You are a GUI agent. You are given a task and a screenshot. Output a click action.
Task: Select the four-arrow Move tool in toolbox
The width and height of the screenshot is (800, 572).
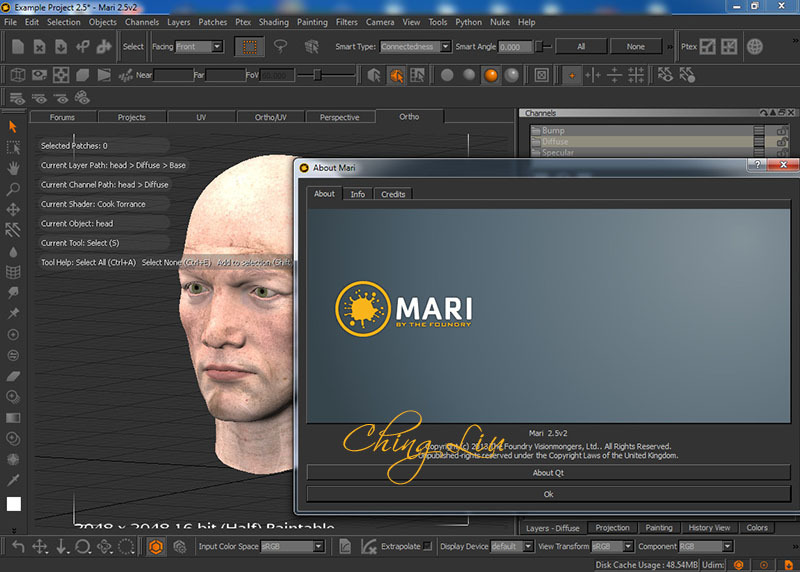[x=13, y=209]
